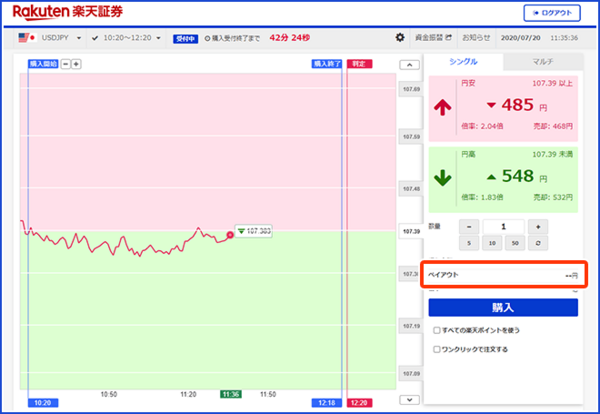
Task: Open the settings gear icon
Action: click(400, 38)
